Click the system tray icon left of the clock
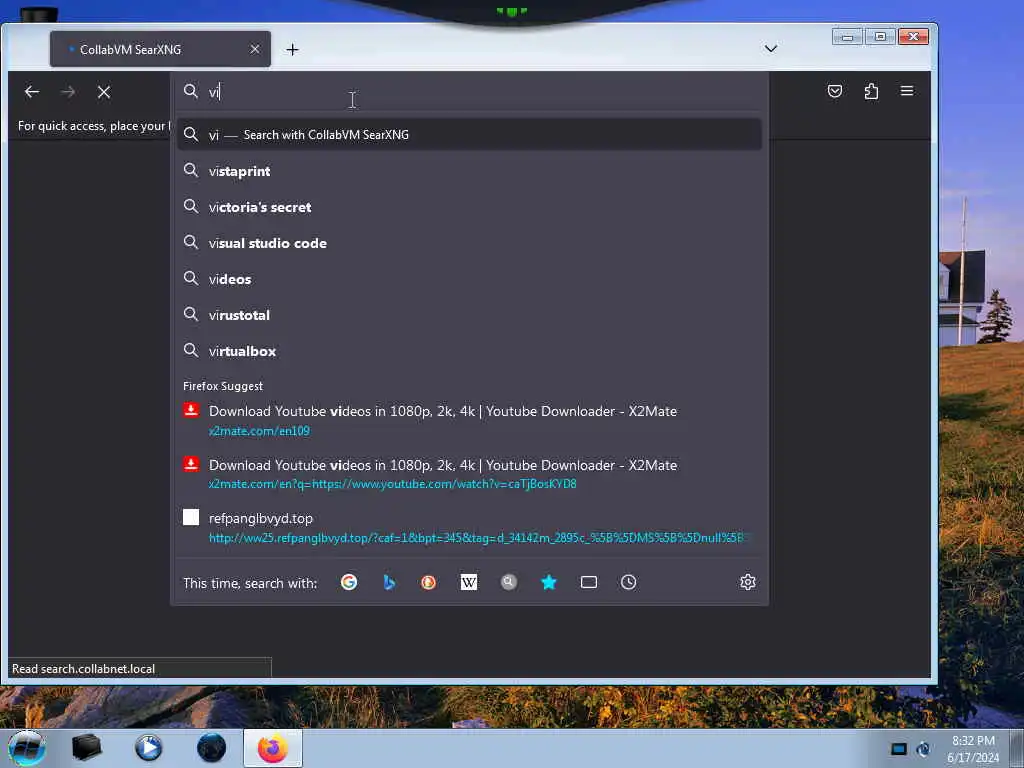 (x=923, y=749)
